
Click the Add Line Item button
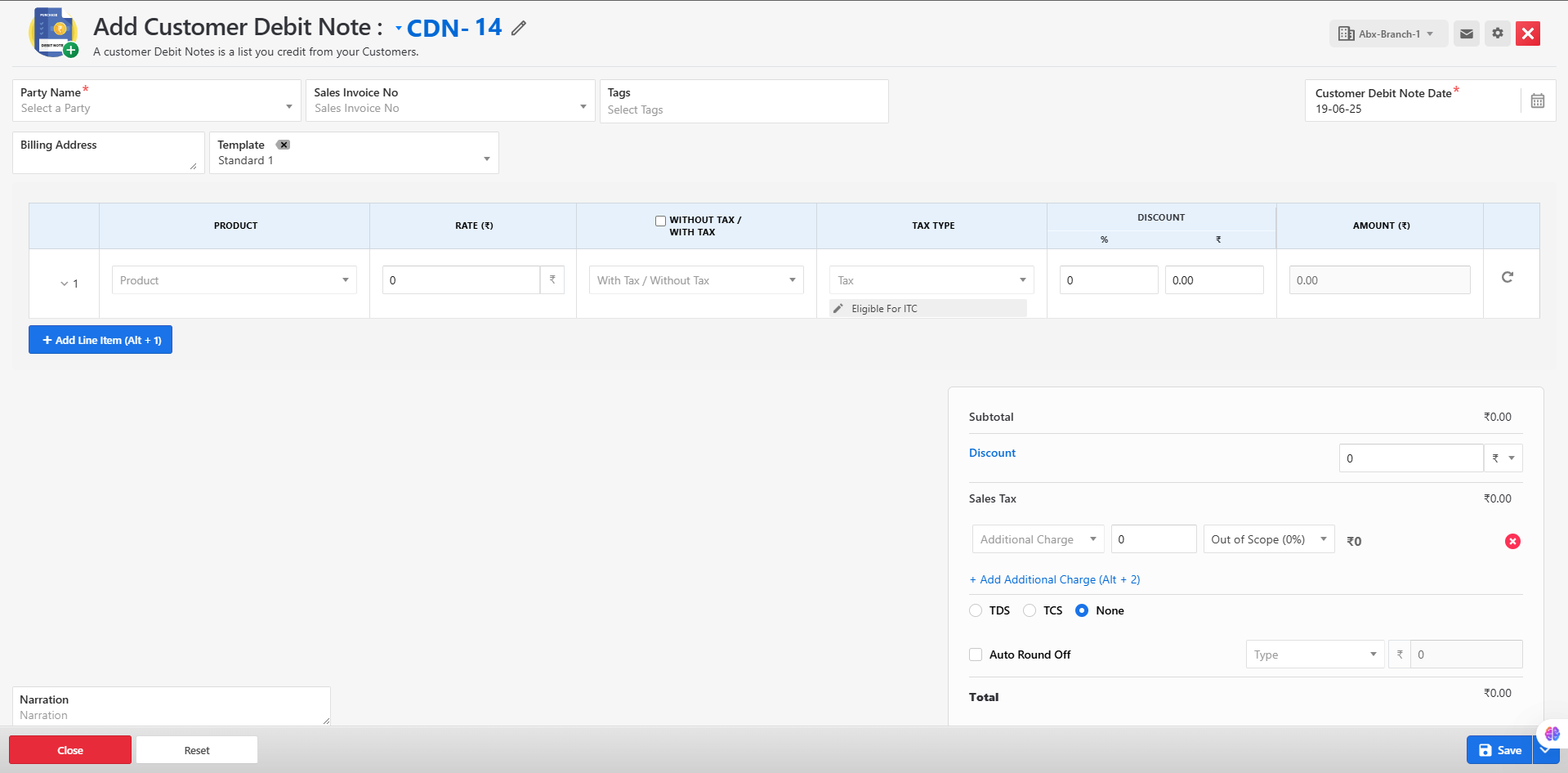coord(101,340)
